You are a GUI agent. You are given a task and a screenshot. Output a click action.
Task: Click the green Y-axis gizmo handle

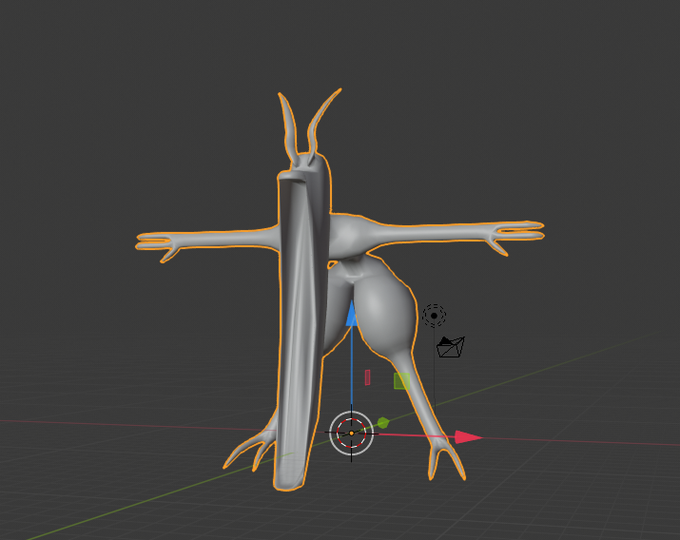(x=383, y=422)
